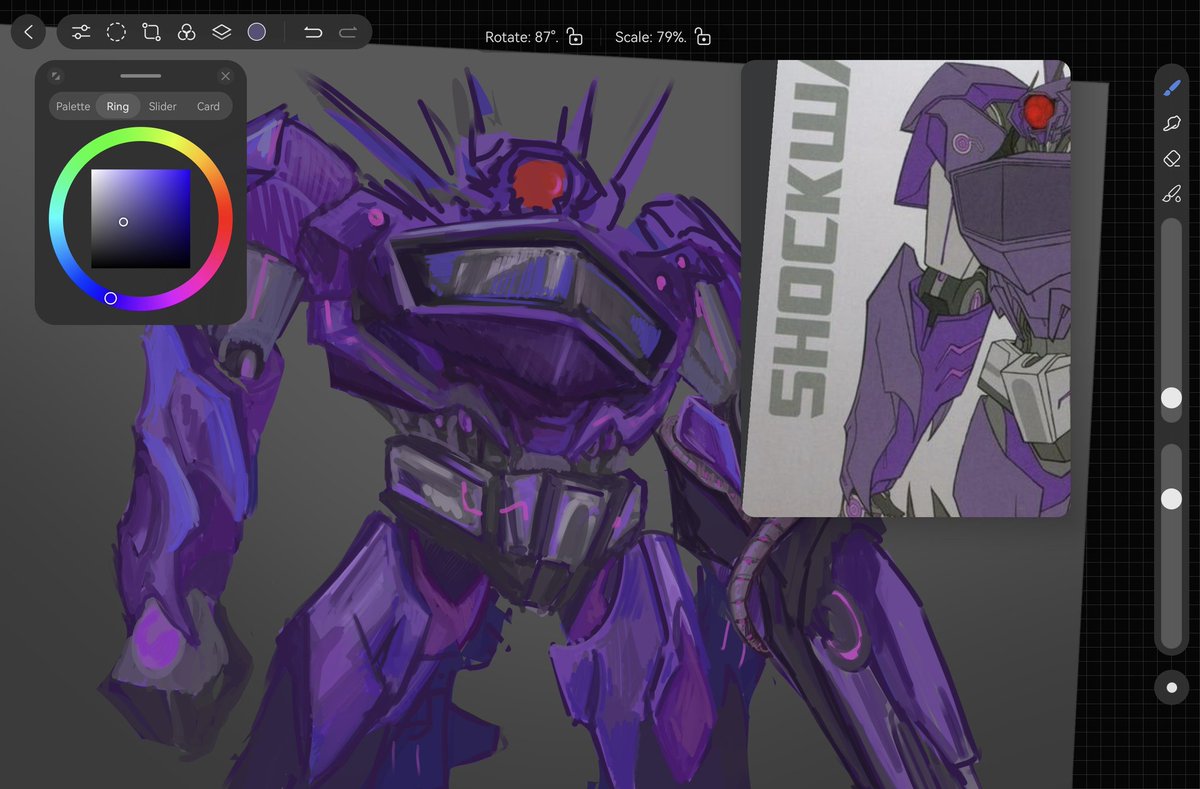
Task: Toggle the rotation lock icon
Action: [575, 37]
